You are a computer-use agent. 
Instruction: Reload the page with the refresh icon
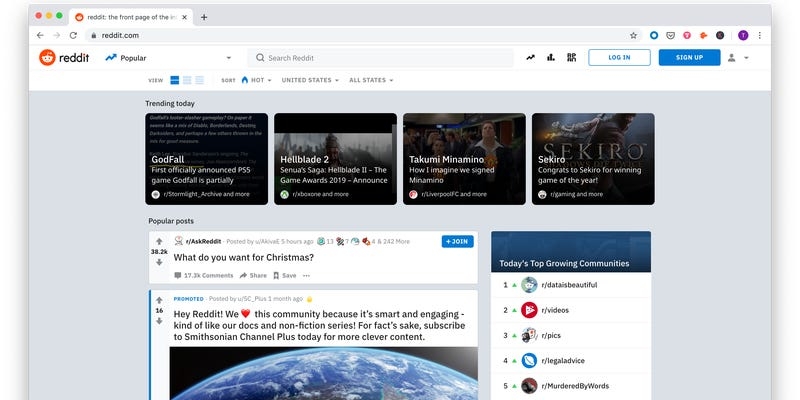(x=73, y=35)
